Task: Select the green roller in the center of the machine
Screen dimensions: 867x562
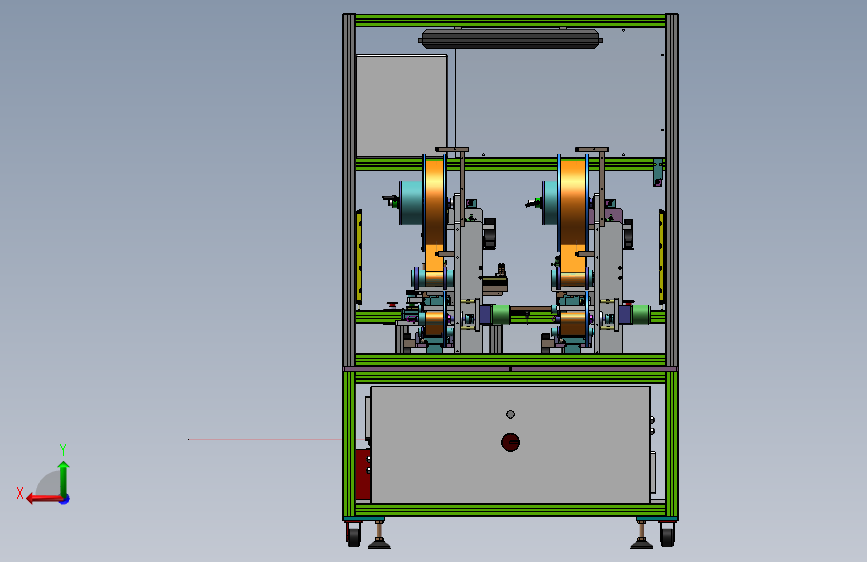Action: 501,314
